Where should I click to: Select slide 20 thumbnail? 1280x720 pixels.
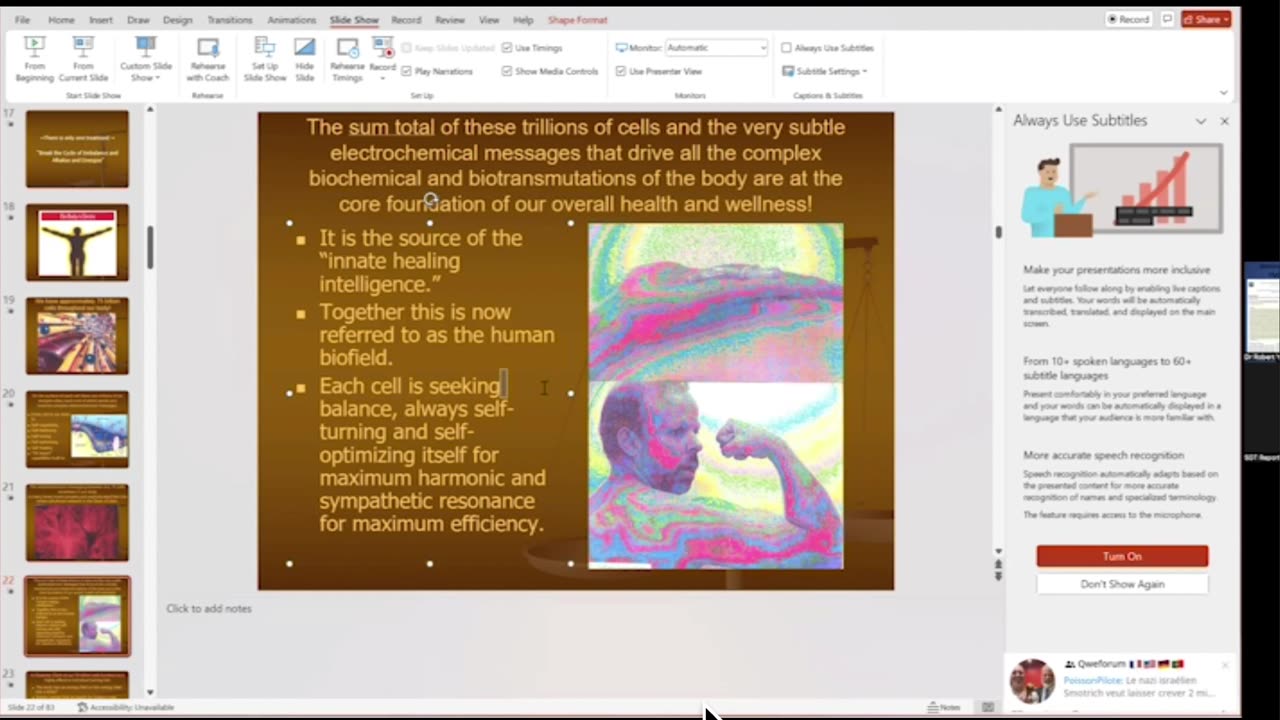pos(77,428)
